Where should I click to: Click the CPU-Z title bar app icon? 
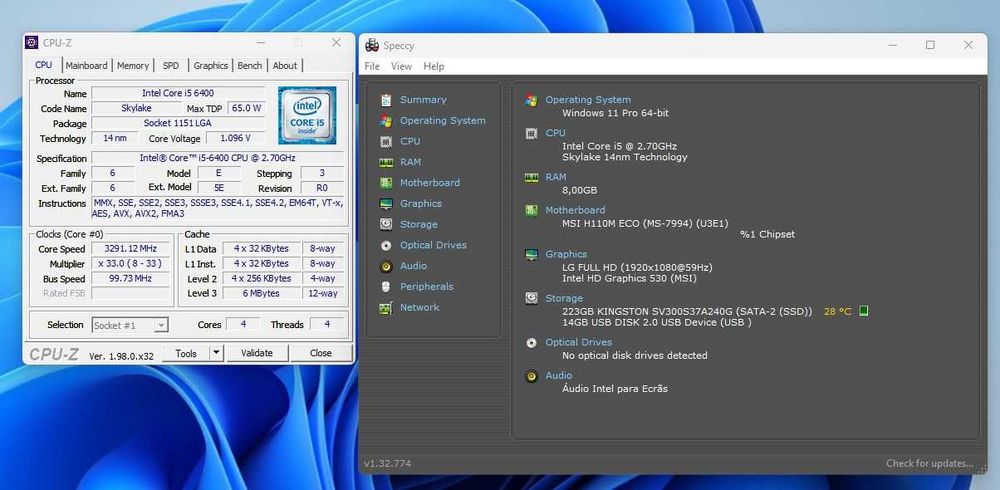[x=31, y=43]
